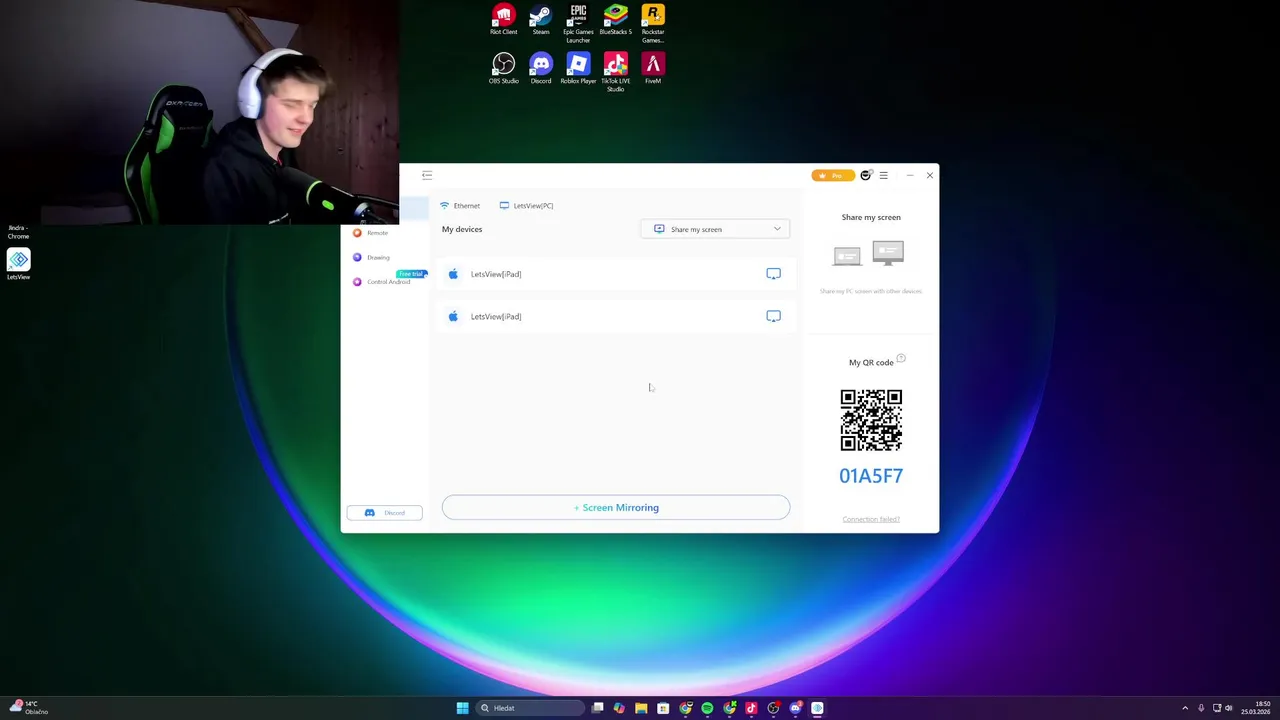Screen dimensions: 1280x720
Task: Click the LetsView taskbar icon
Action: pyautogui.click(x=817, y=708)
